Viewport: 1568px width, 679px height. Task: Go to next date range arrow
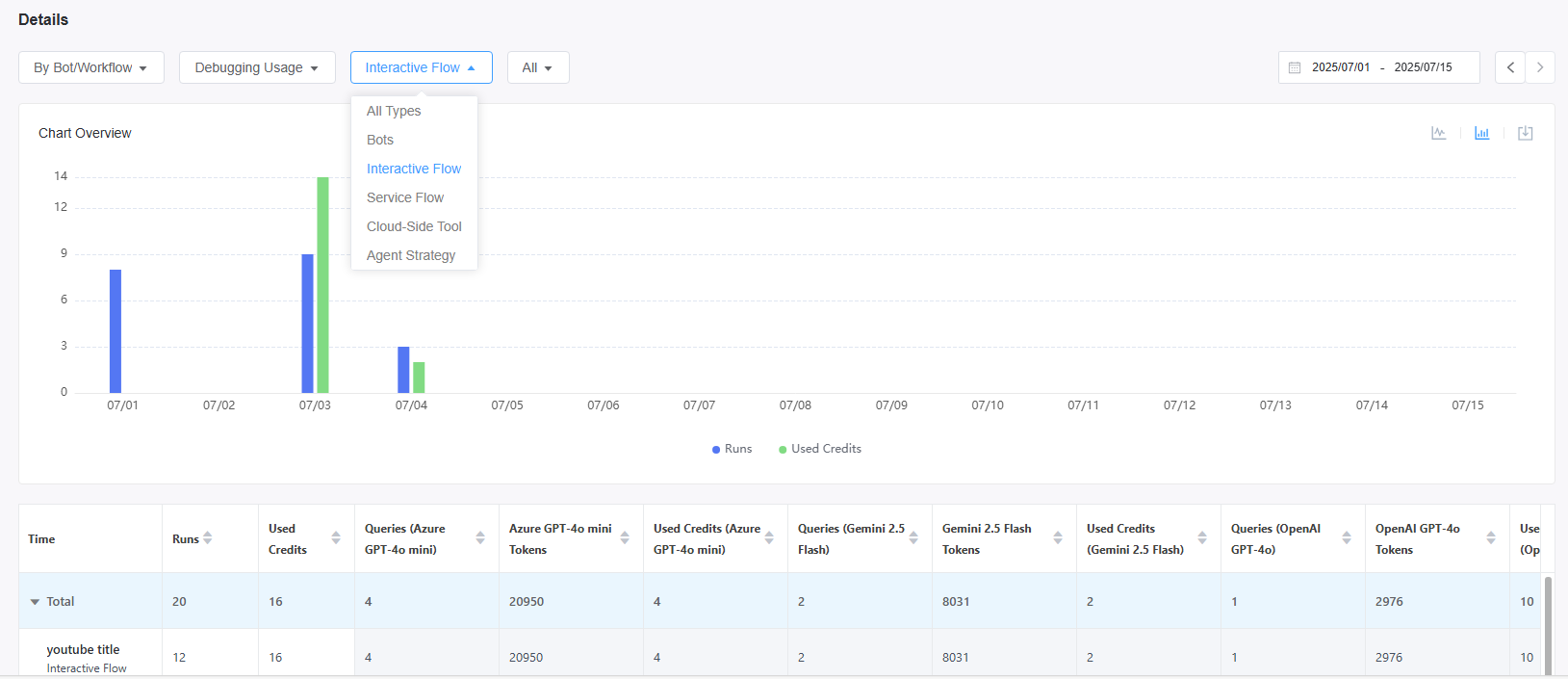click(x=1540, y=67)
